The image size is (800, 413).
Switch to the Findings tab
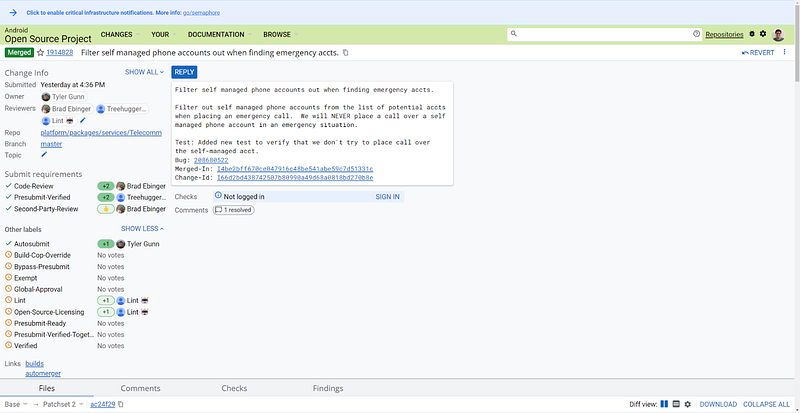tap(328, 388)
